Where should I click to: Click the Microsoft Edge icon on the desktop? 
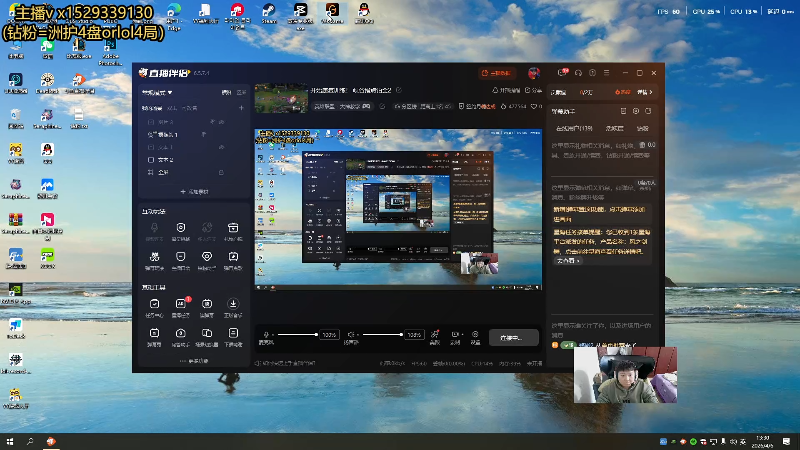point(173,15)
